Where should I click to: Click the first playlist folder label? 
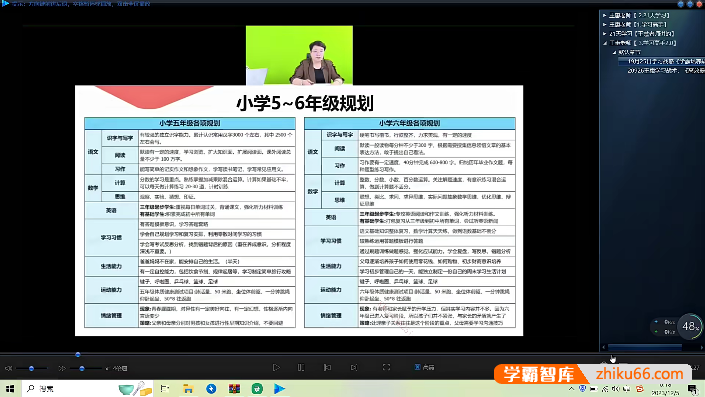(639, 15)
